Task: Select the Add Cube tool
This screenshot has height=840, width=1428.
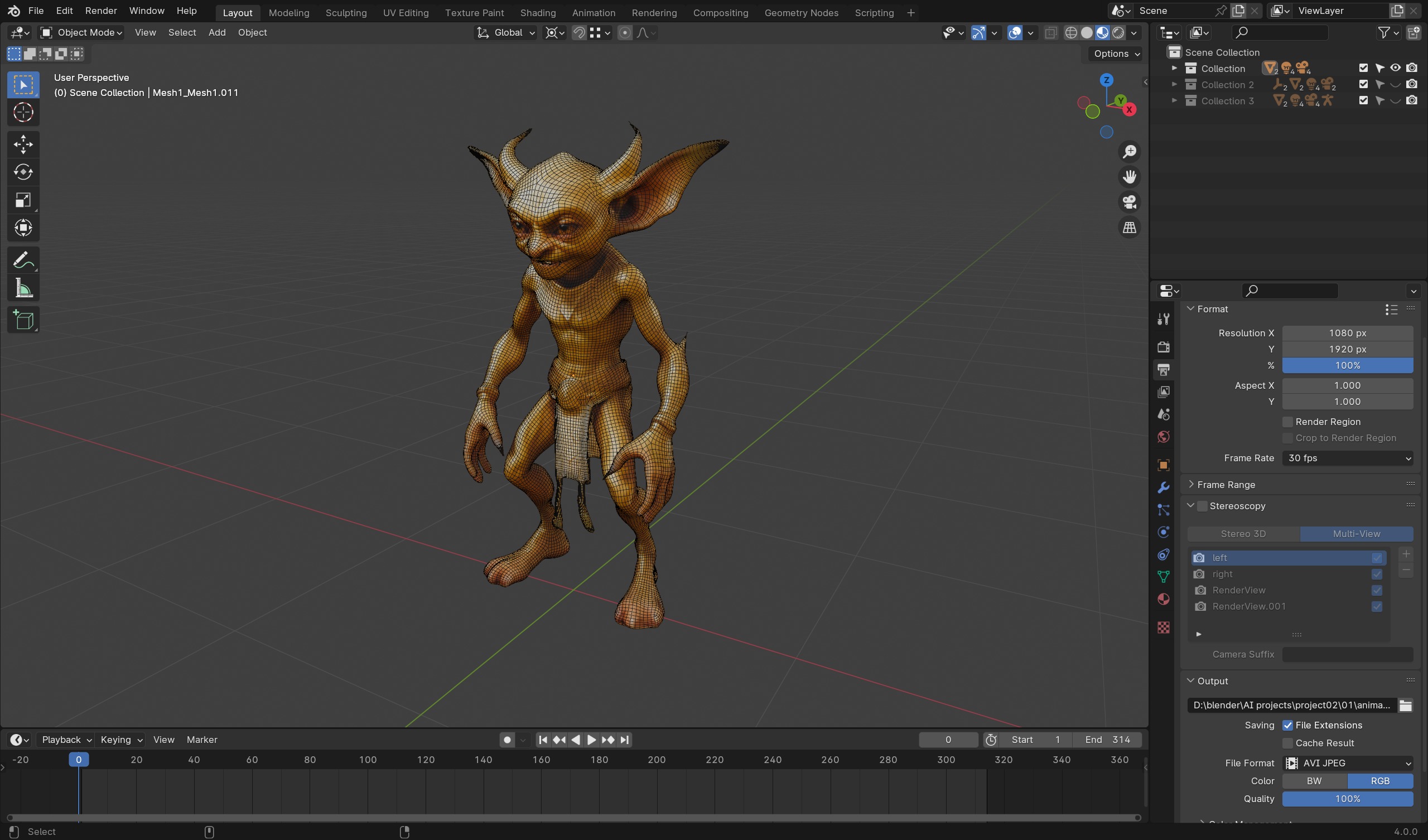Action: 23,320
